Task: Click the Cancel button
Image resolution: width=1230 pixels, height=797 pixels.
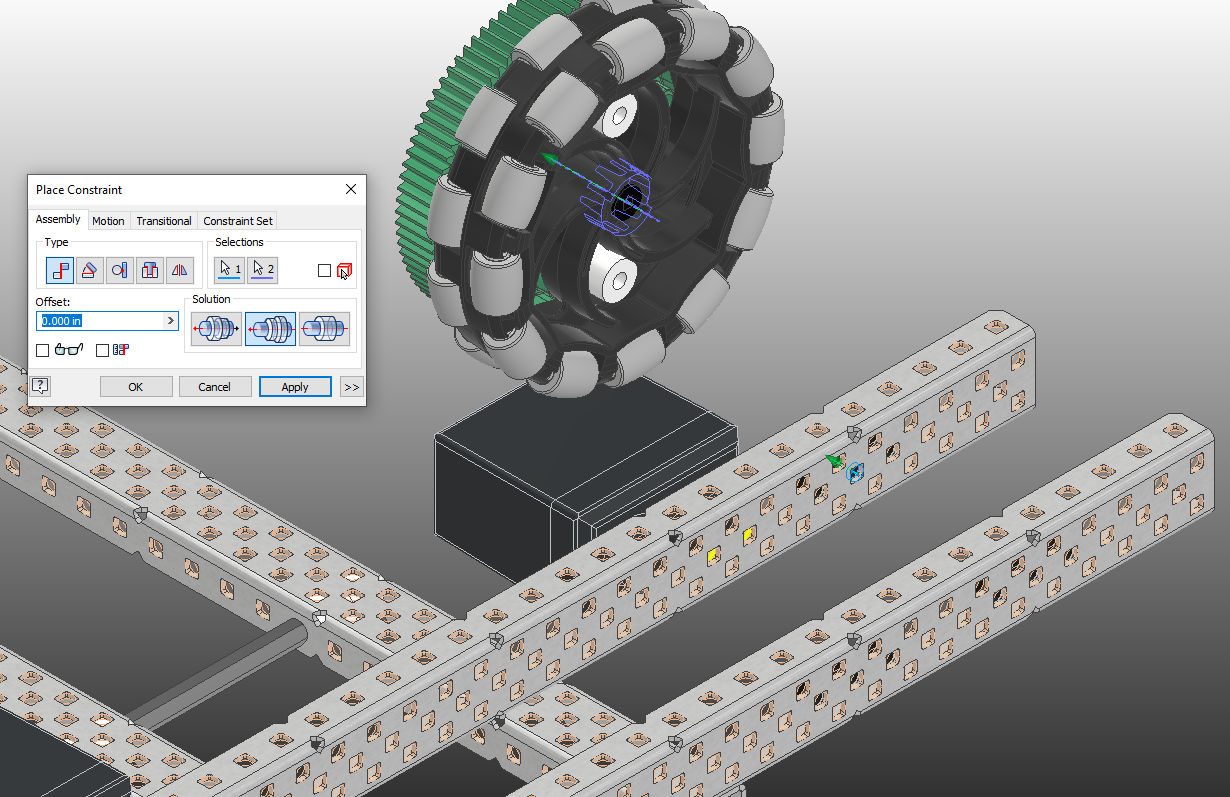Action: (215, 387)
